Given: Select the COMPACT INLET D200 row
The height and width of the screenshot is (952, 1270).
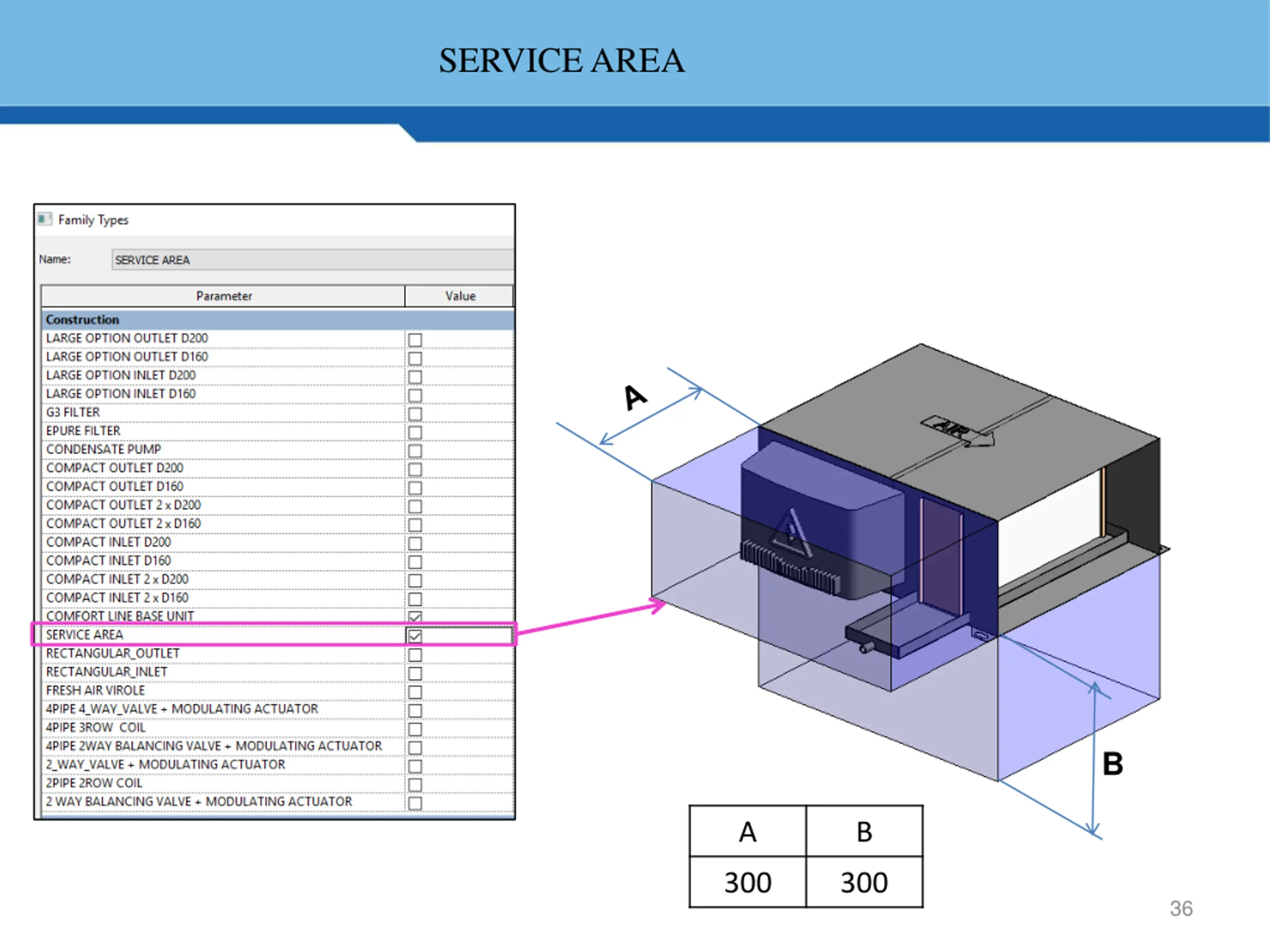Looking at the screenshot, I should (x=223, y=542).
